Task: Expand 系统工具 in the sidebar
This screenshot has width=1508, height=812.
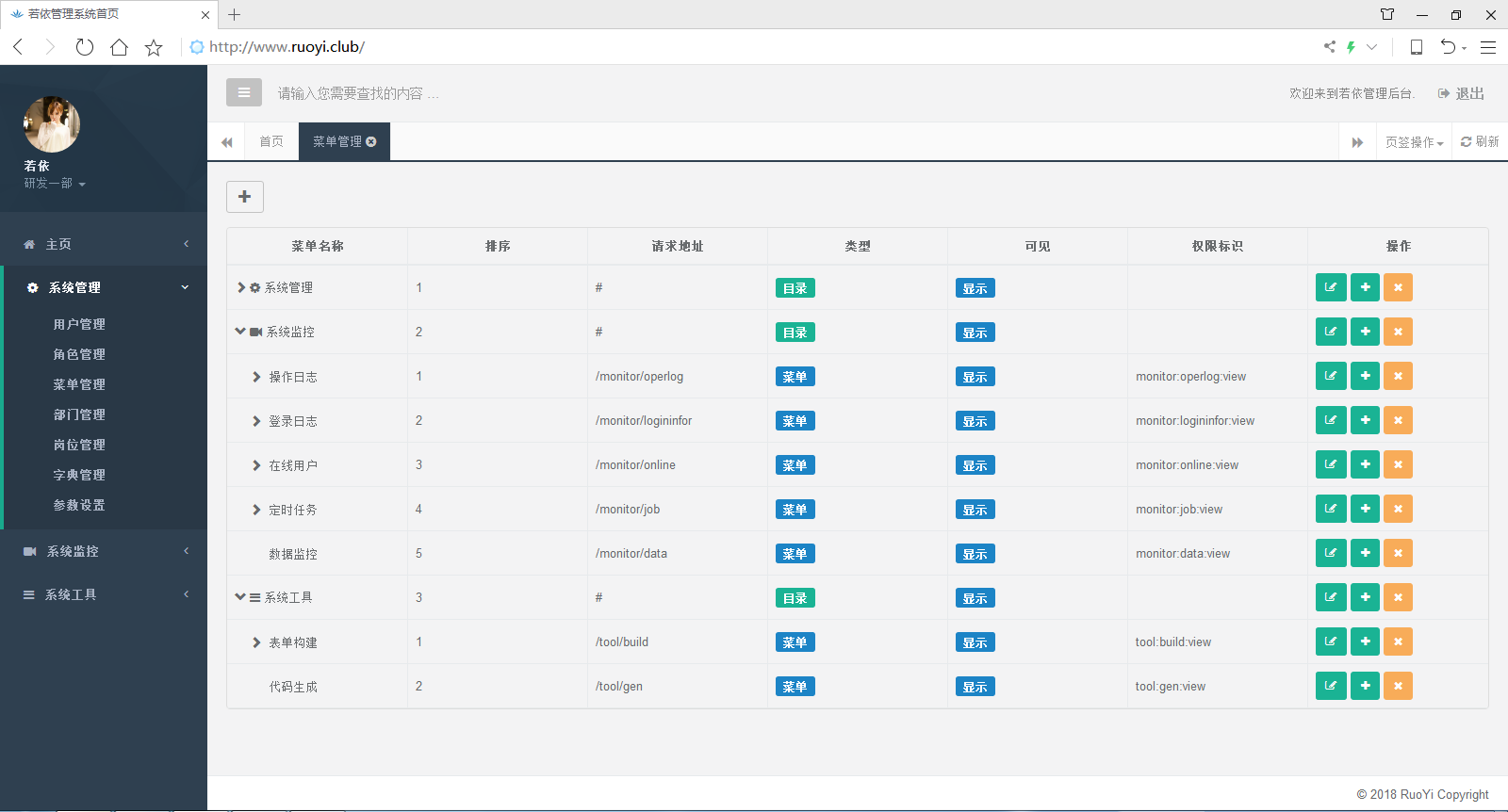Action: [x=104, y=594]
